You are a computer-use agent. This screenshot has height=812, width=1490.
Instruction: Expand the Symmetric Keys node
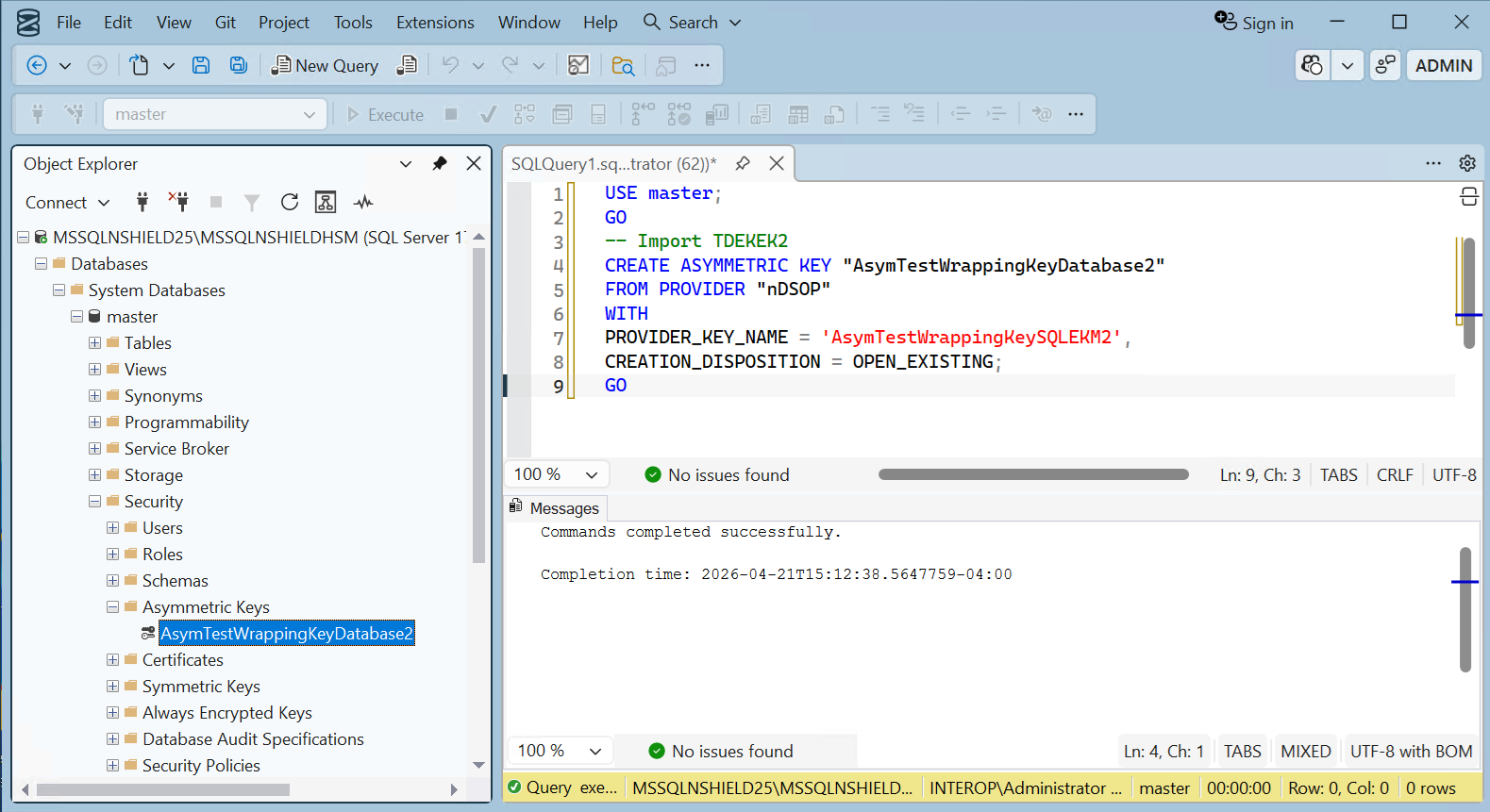[x=113, y=687]
